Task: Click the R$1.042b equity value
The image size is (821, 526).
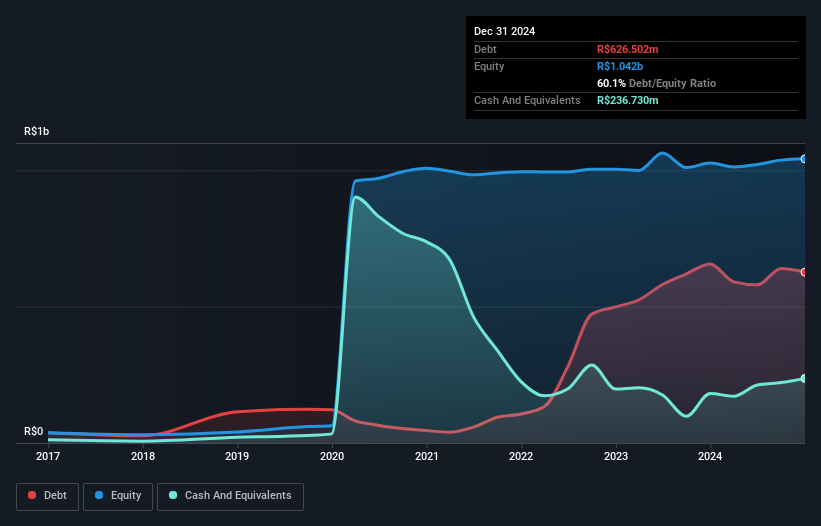Action: tap(620, 66)
